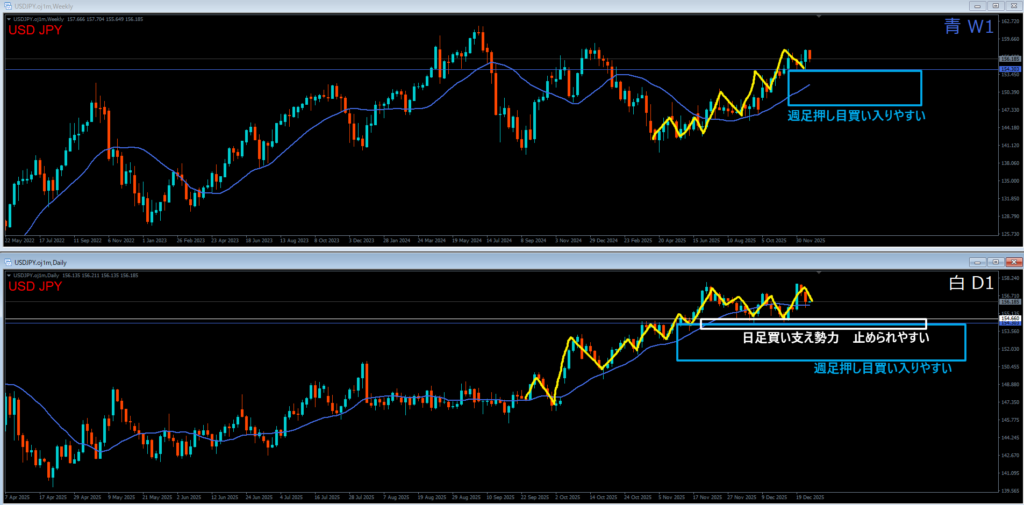Click the blue 週足押し目買い入りやすい text on Weekly chart
The image size is (1024, 505).
click(856, 116)
